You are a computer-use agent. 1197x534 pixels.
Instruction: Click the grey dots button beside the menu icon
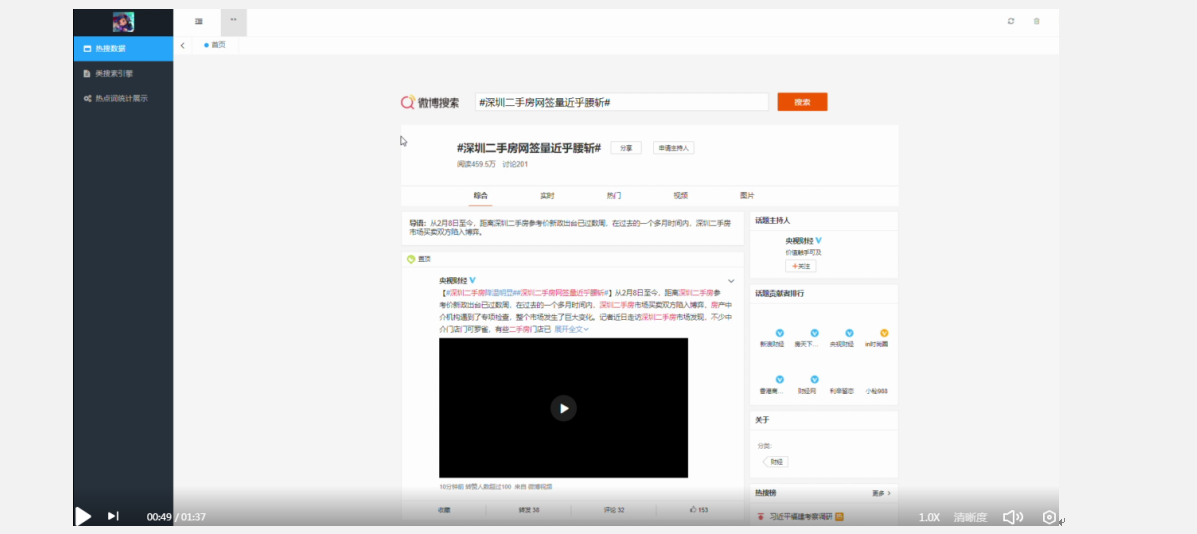click(234, 21)
